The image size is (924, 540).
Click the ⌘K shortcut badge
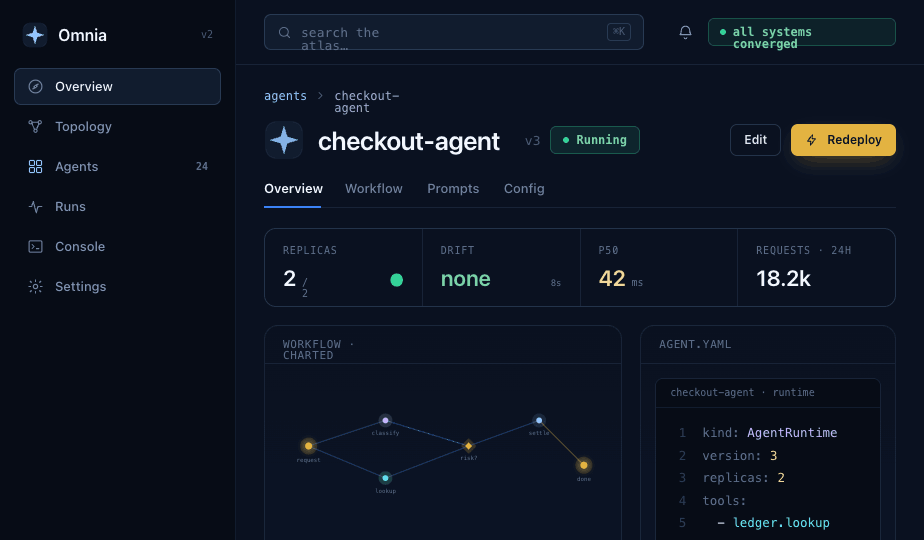(x=619, y=32)
